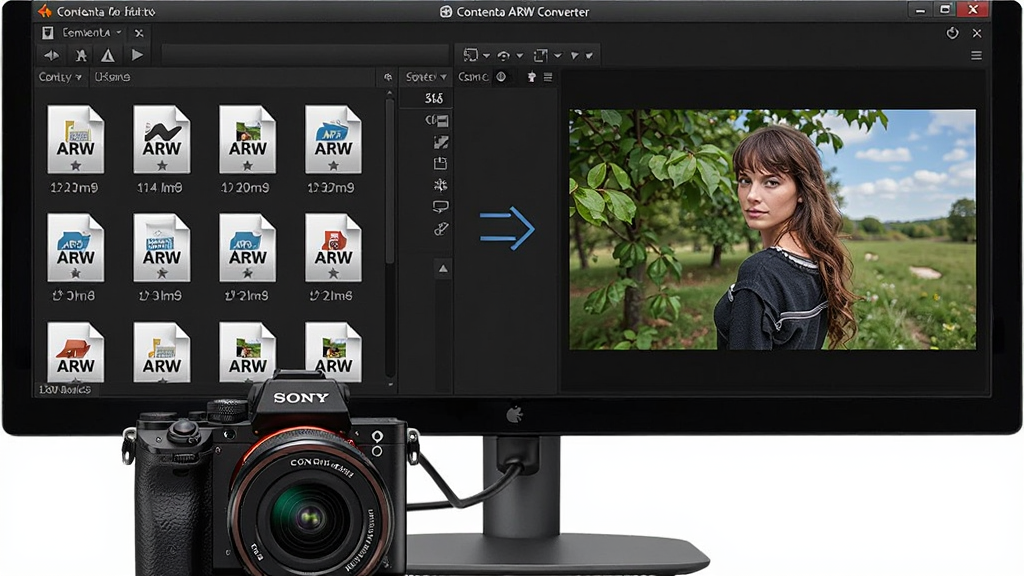1024x576 pixels.
Task: Click the first tool icon below the 318 field
Action: [438, 121]
